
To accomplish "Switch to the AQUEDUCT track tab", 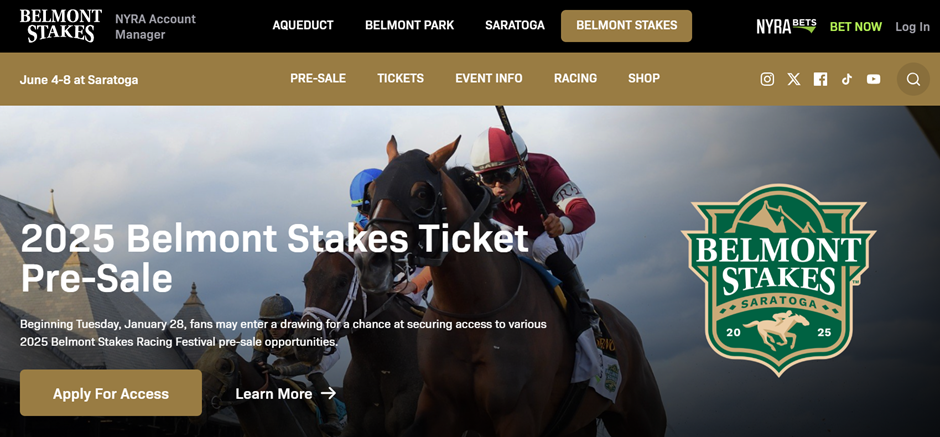I will click(303, 26).
